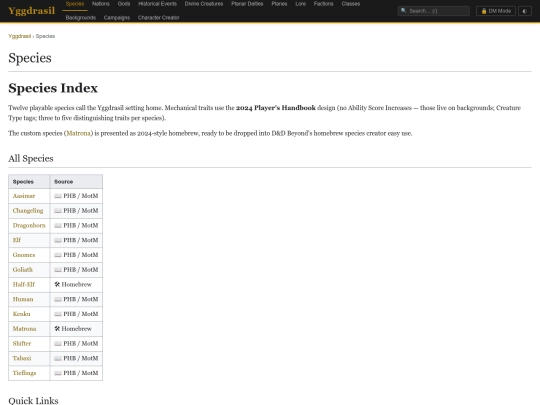Viewport: 540px width, 405px height.
Task: Open the Tabaxi species page
Action: pyautogui.click(x=22, y=359)
